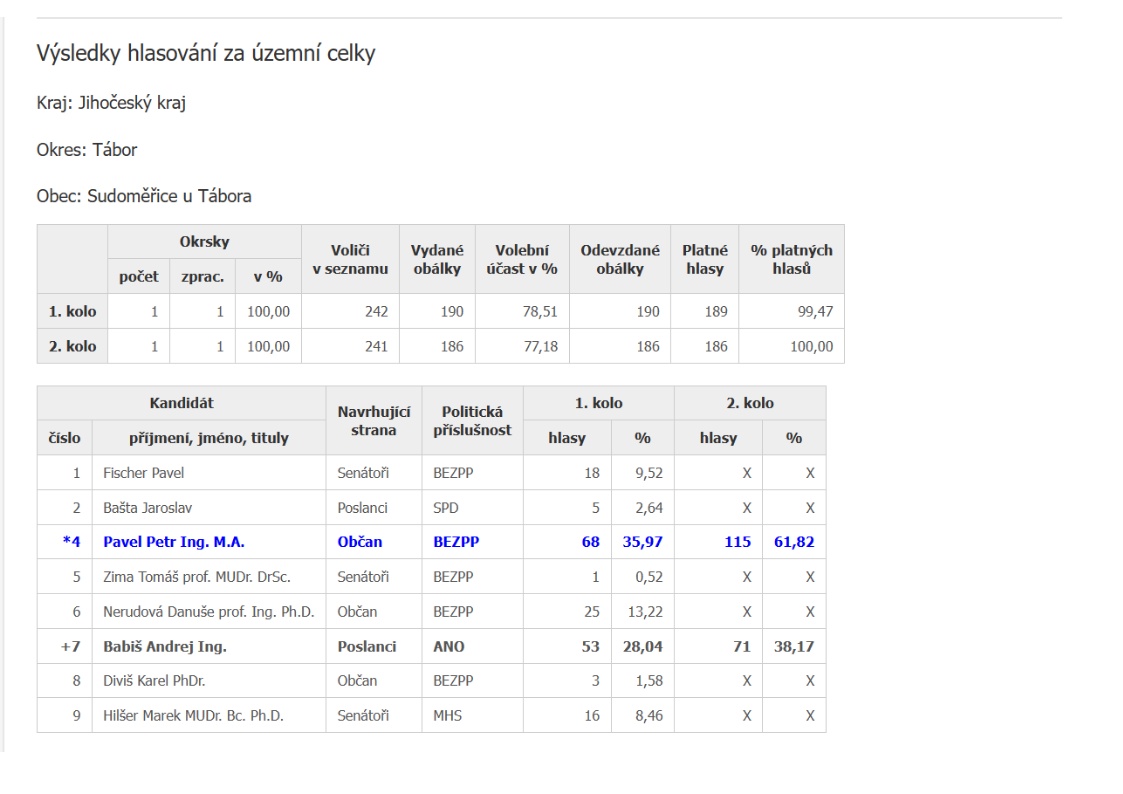Screen dimensions: 1123x794
Task: Click the MHS affiliation cell
Action: [x=448, y=716]
